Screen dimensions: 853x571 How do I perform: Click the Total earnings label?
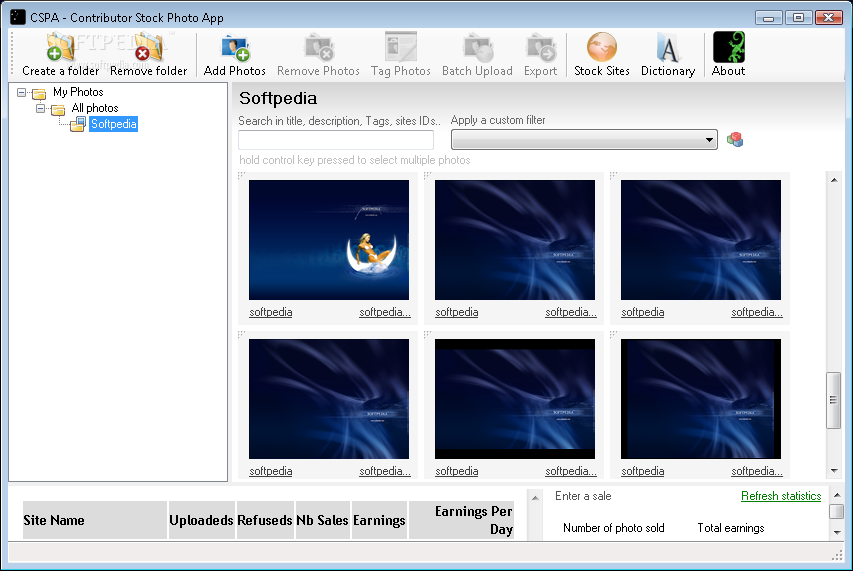click(x=731, y=527)
